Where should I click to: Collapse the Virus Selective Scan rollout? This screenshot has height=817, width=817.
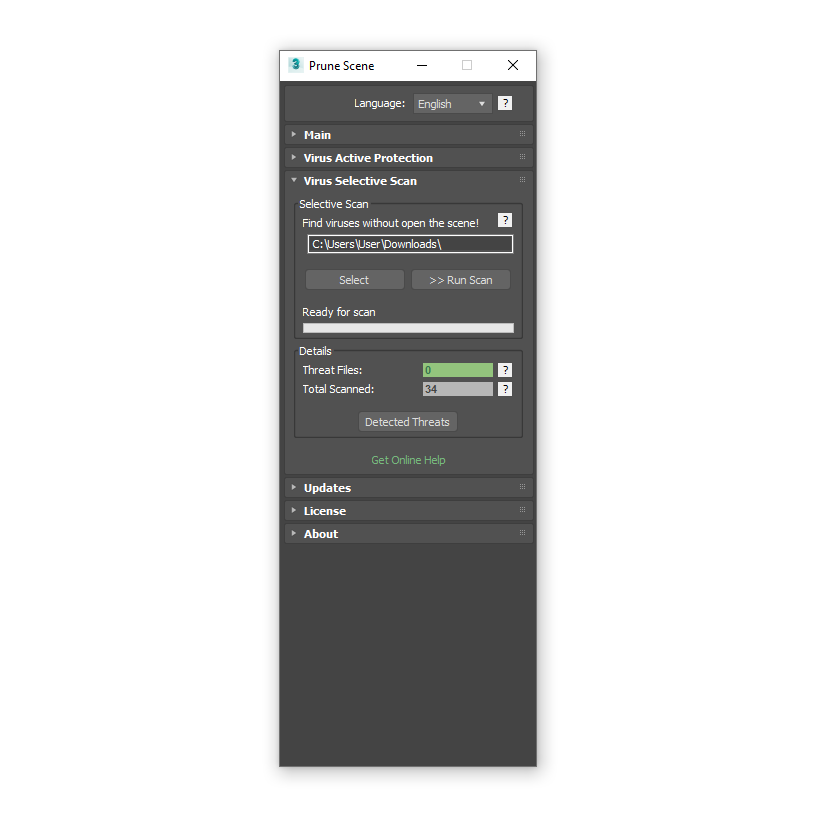point(408,181)
